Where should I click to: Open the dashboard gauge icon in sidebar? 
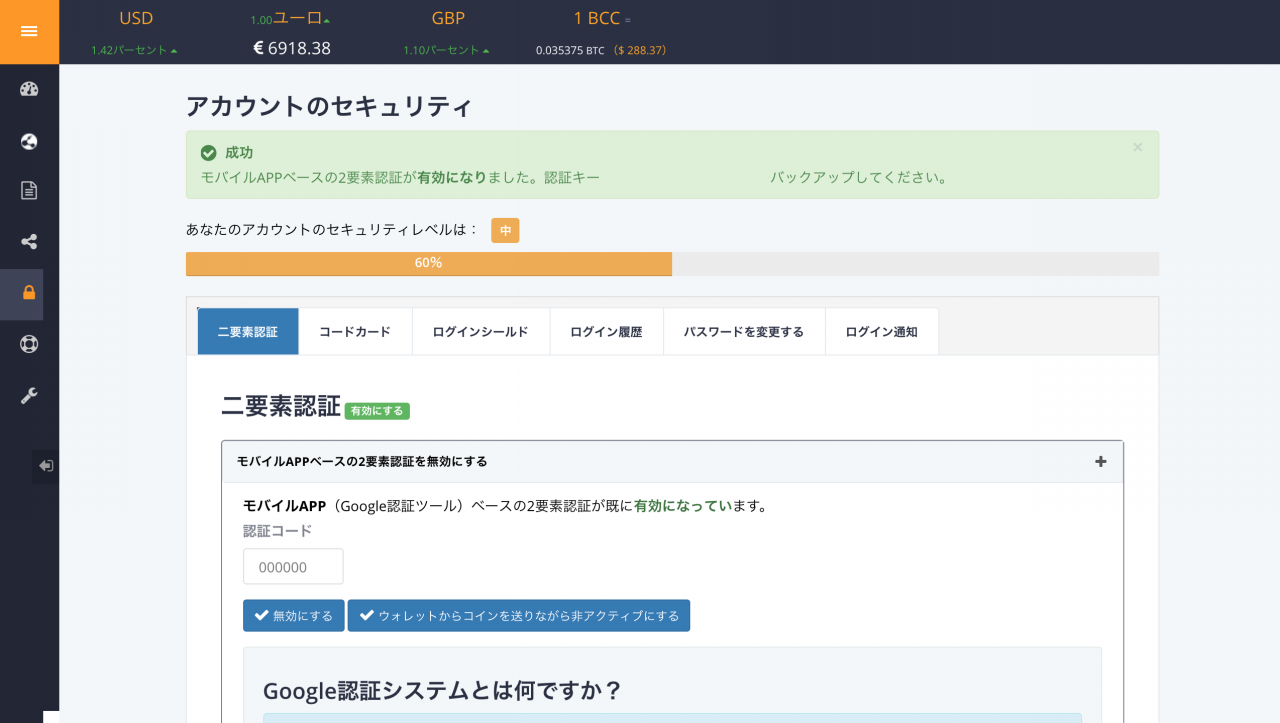(29, 89)
